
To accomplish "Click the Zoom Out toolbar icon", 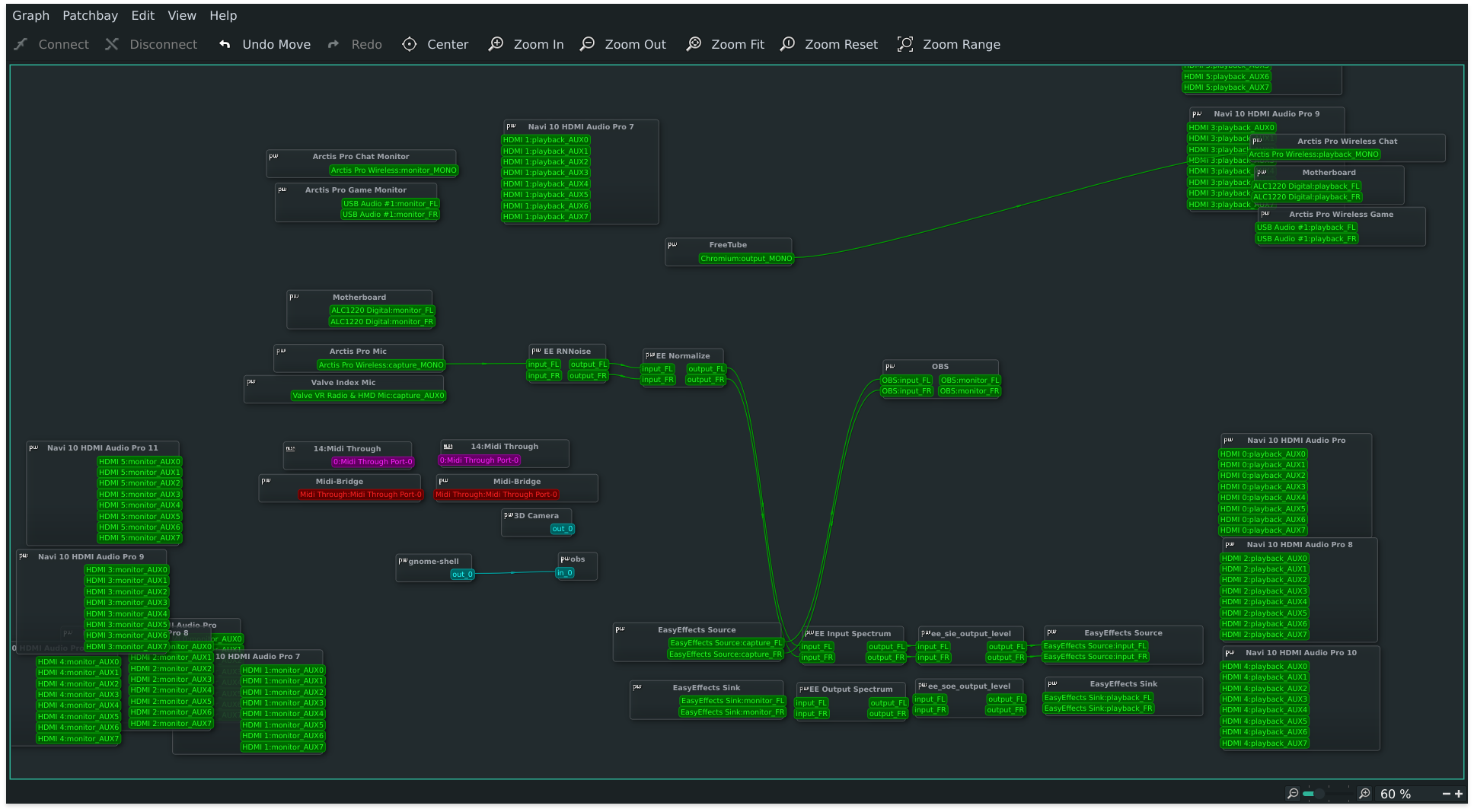I will tap(587, 44).
